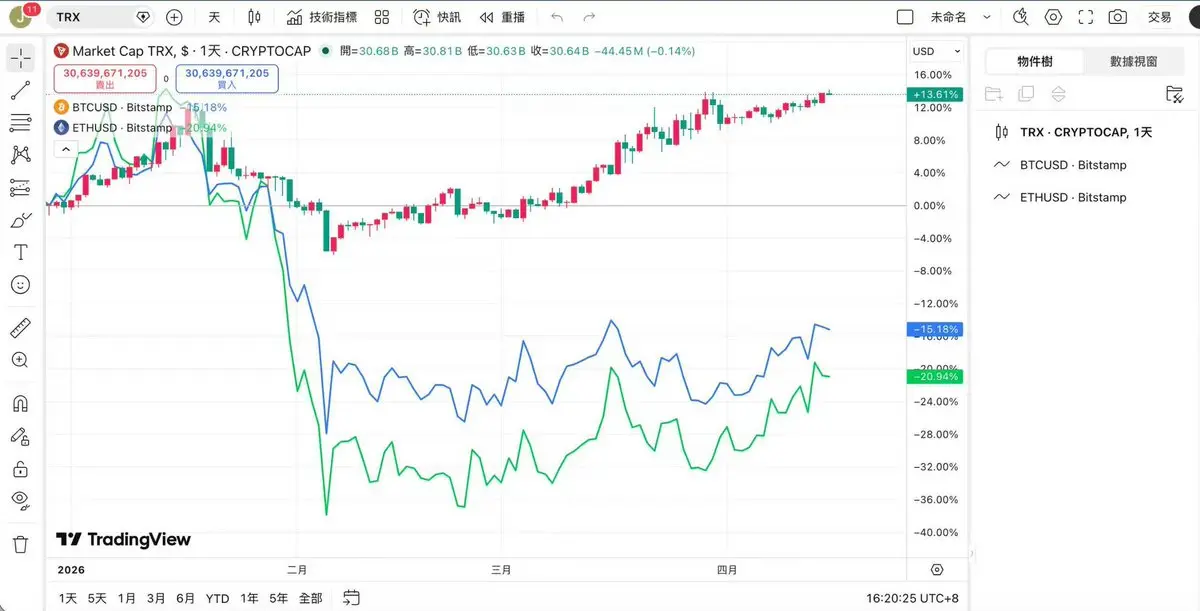1200x611 pixels.
Task: Collapse the chart legend with chevron
Action: 65,149
